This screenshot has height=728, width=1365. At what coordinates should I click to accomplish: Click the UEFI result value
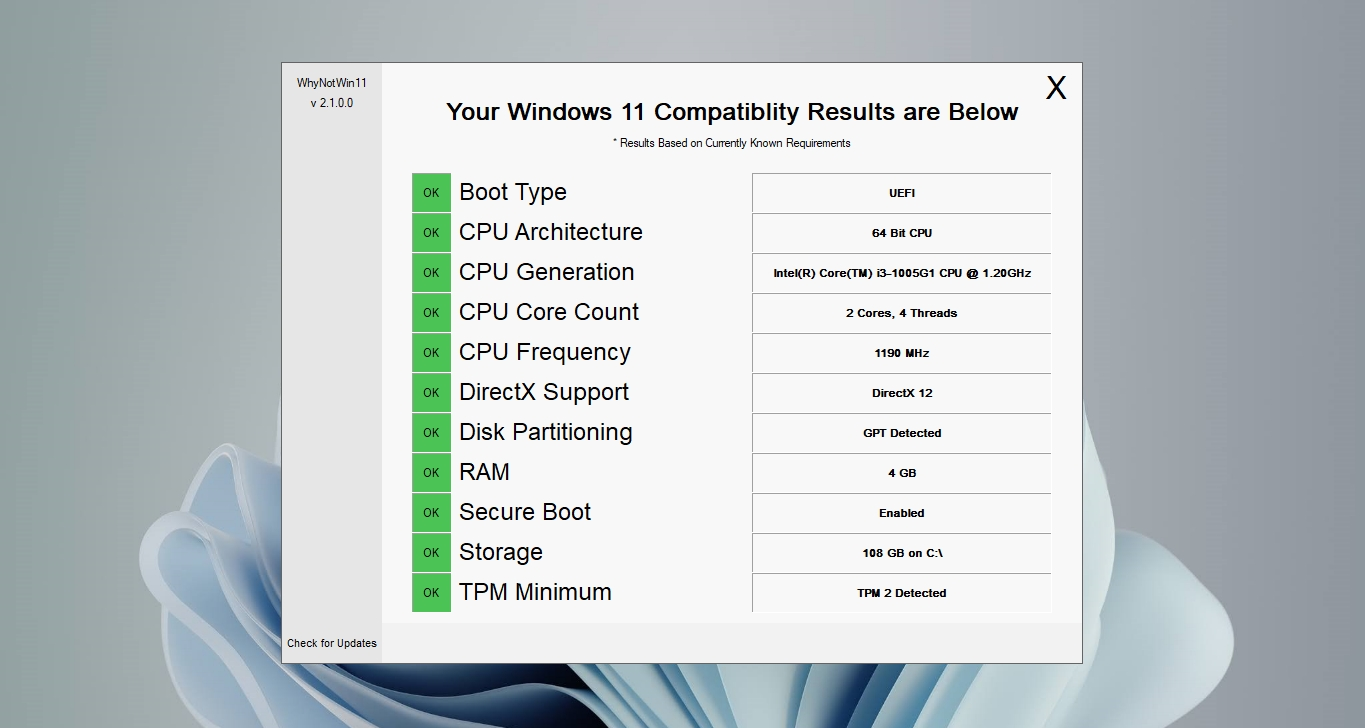[902, 193]
